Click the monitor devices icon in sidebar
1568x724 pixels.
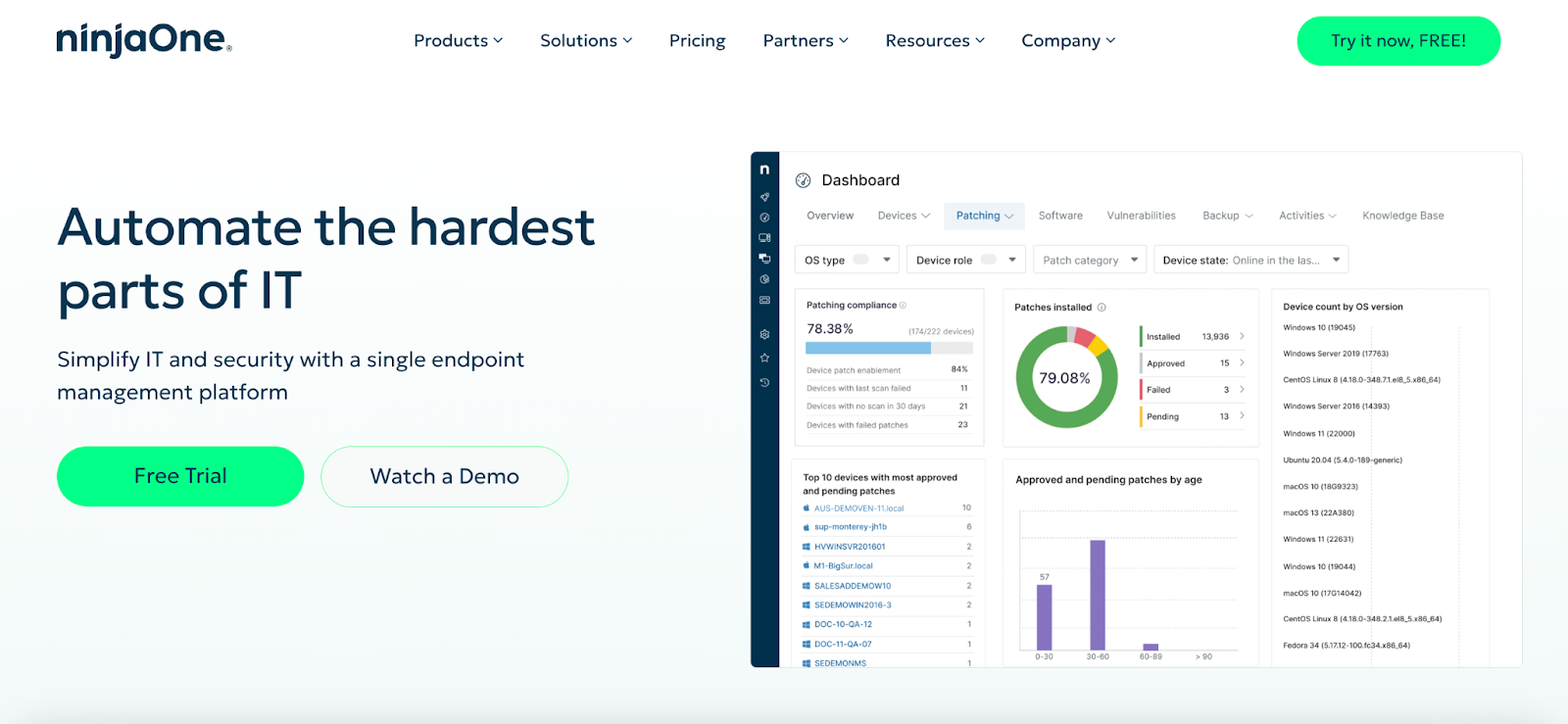(764, 238)
